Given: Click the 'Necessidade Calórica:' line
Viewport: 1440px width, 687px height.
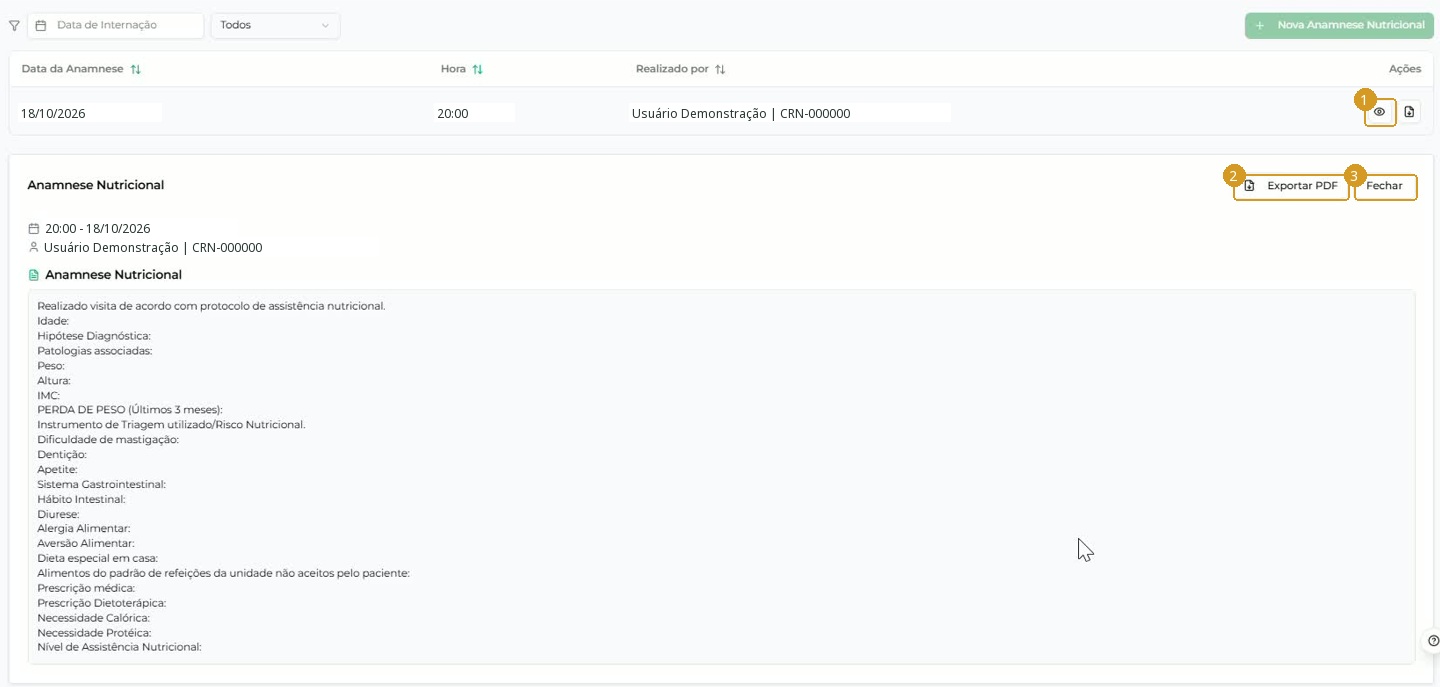Looking at the screenshot, I should pyautogui.click(x=94, y=618).
